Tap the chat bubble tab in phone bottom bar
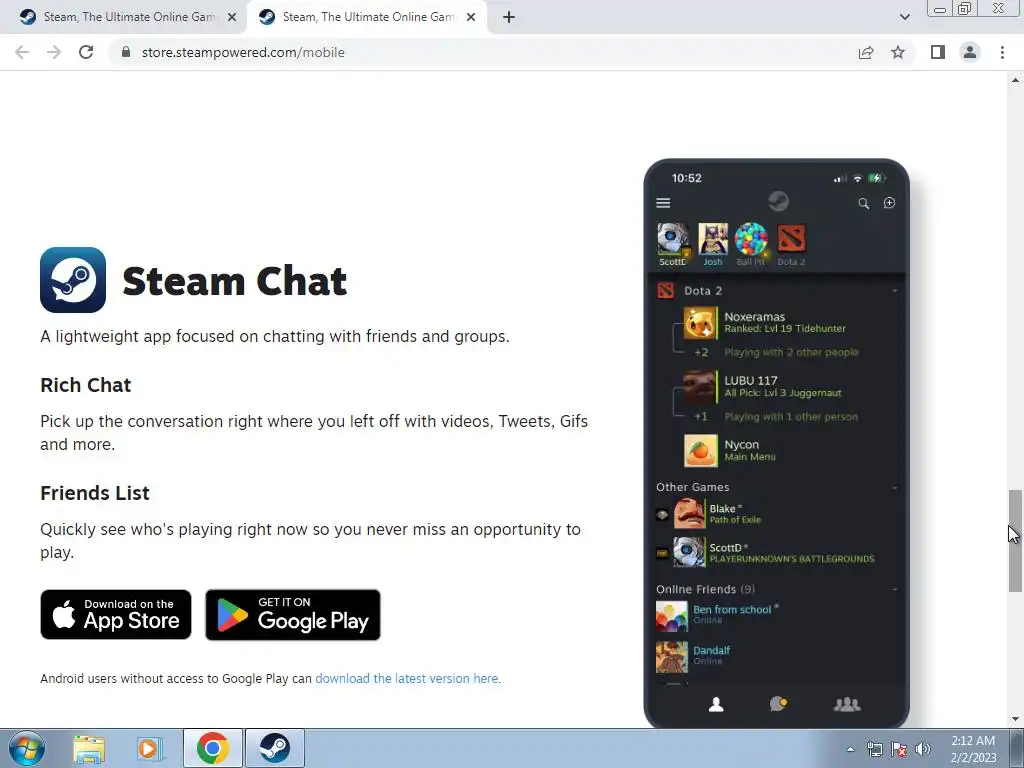 (x=778, y=704)
